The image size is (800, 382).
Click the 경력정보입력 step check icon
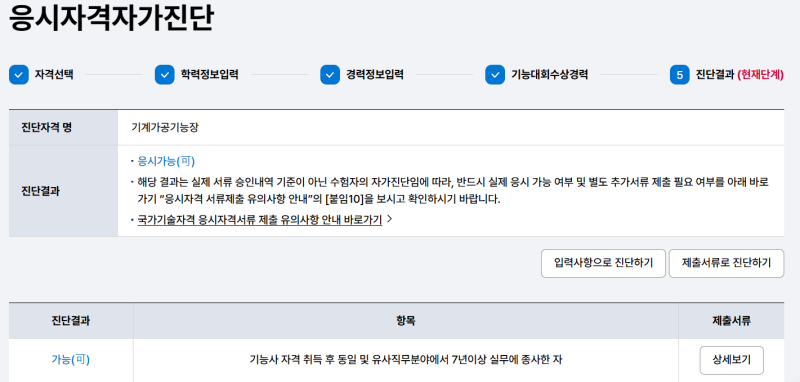click(330, 75)
